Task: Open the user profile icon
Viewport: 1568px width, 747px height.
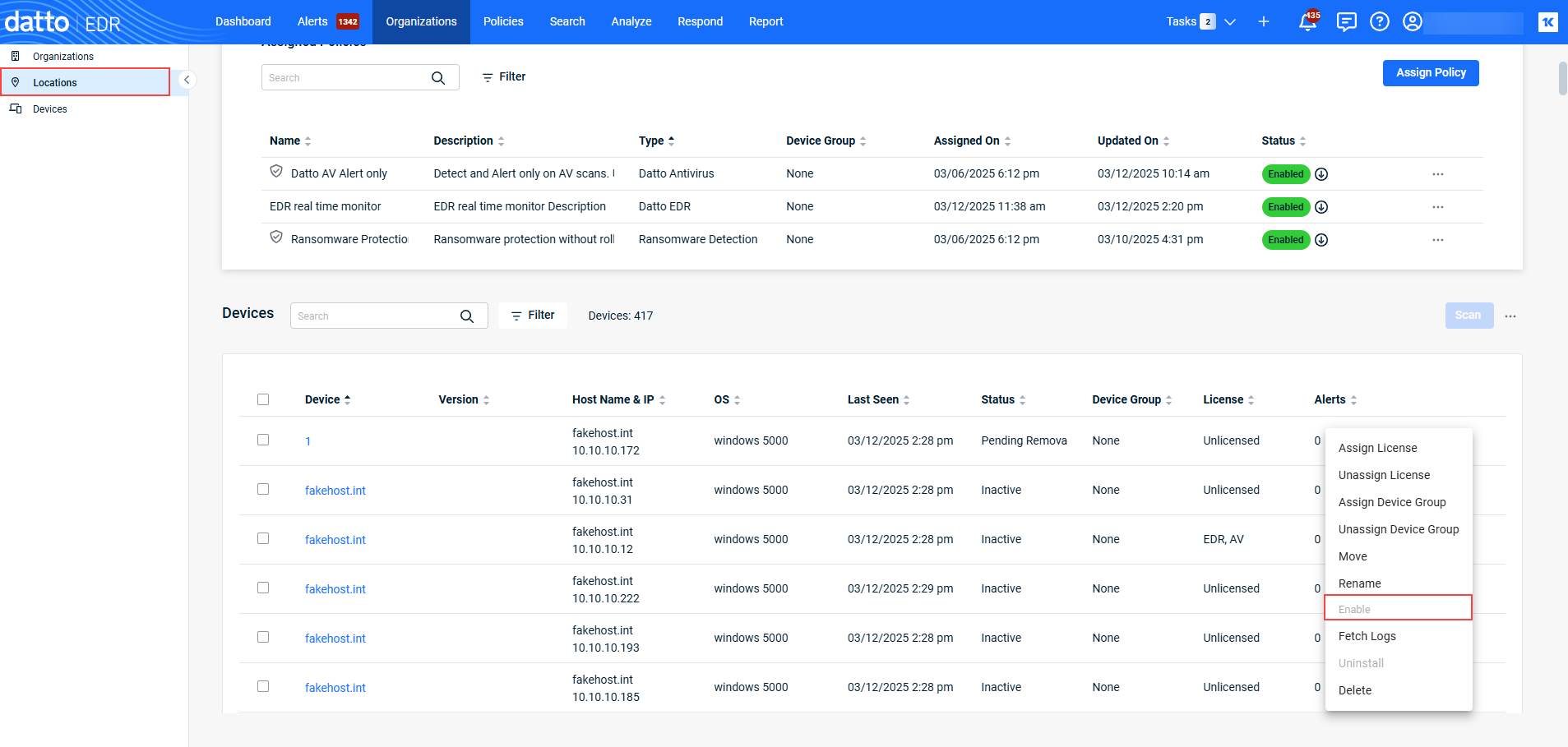Action: pos(1413,21)
